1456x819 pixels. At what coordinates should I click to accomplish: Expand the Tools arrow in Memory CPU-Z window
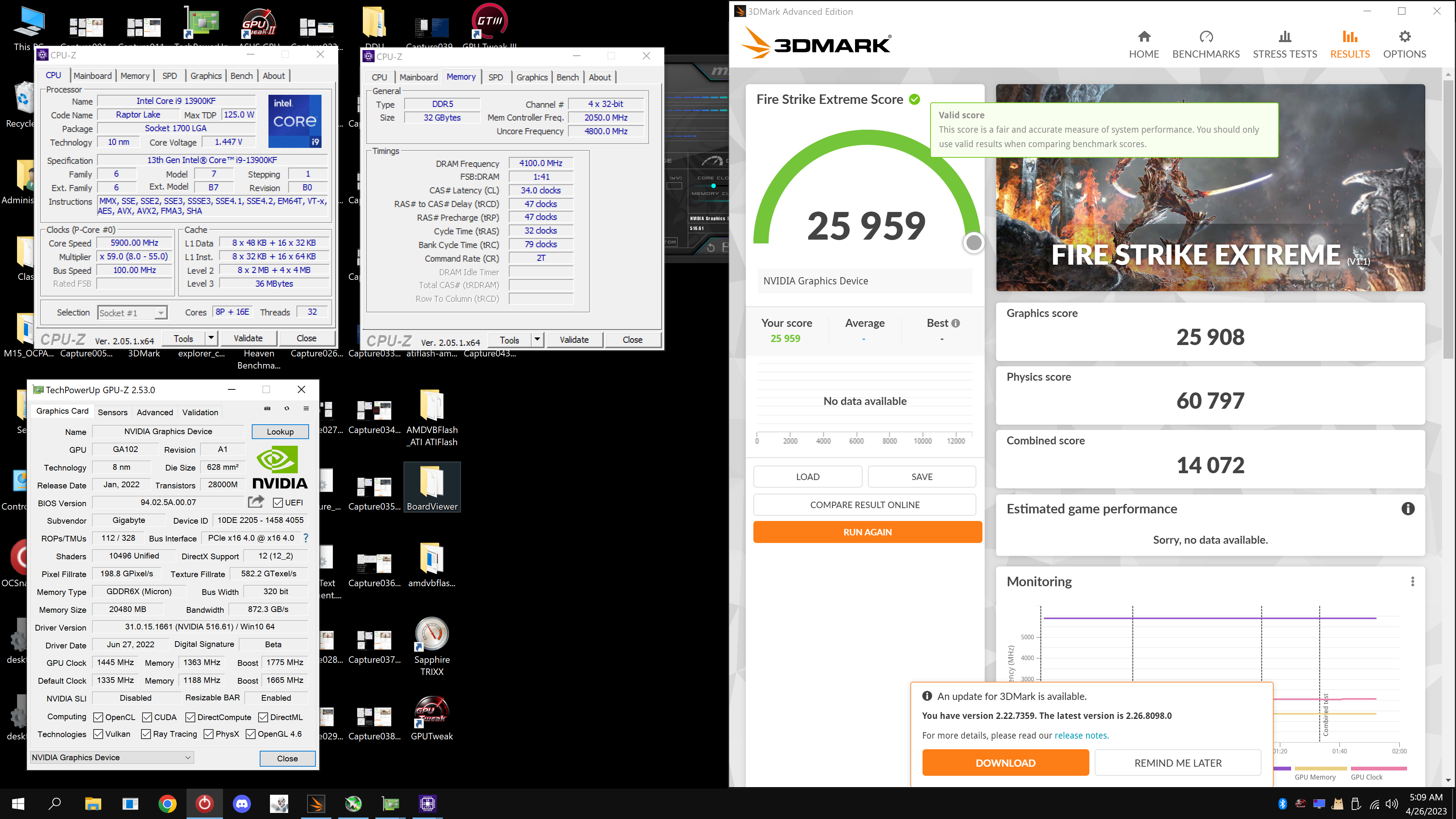point(537,340)
